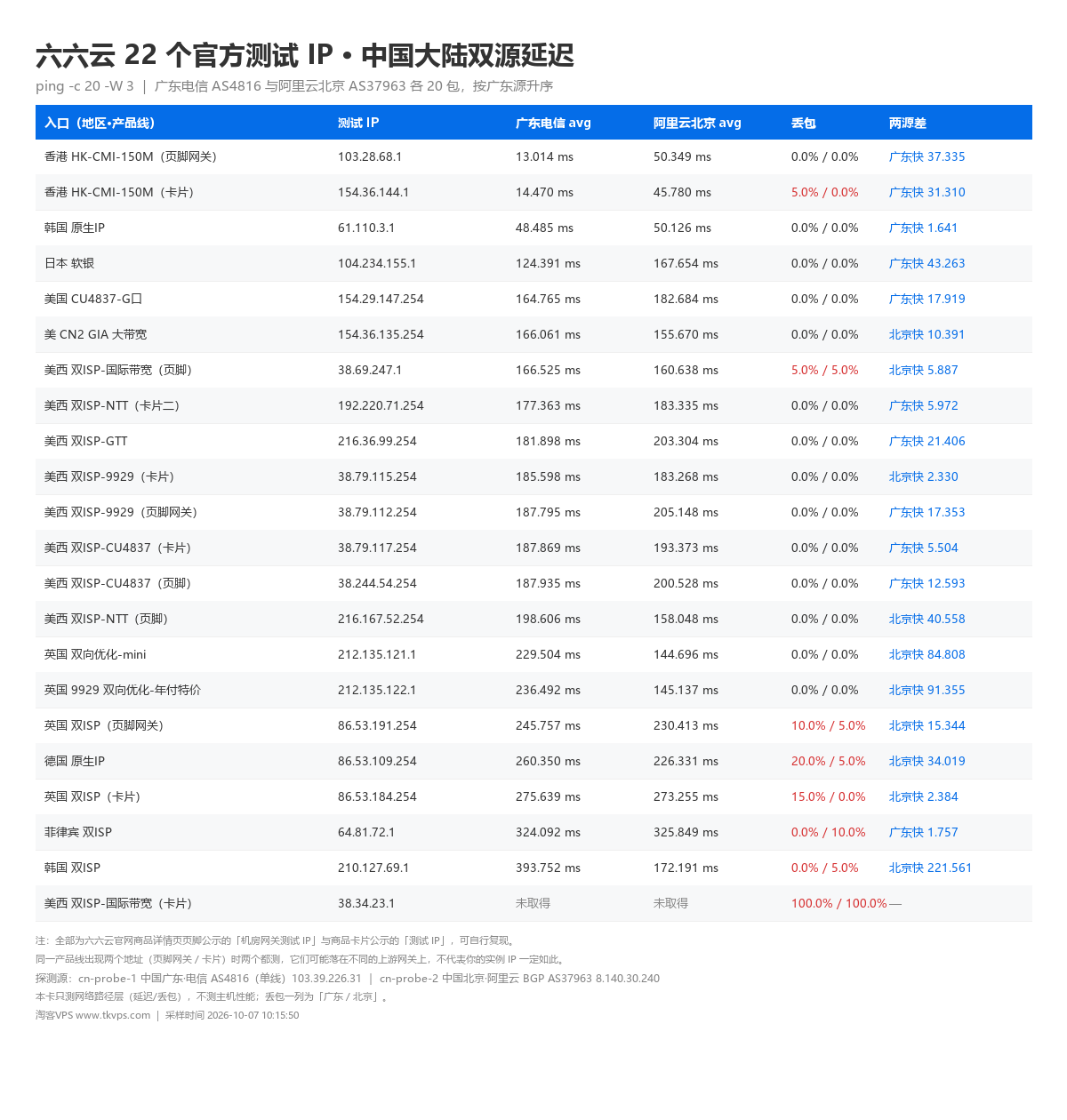The image size is (1067, 1120).
Task: Select row '德国 原生IP'
Action: pos(533,761)
